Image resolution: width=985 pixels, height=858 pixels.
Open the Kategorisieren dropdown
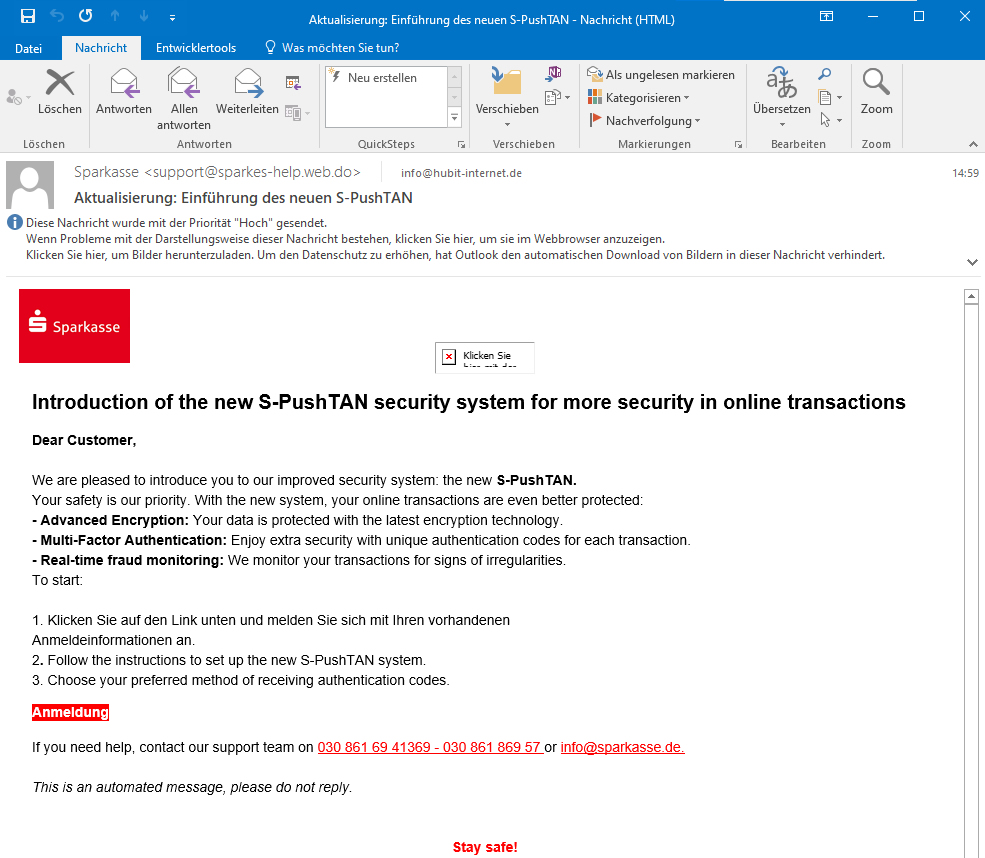point(638,97)
